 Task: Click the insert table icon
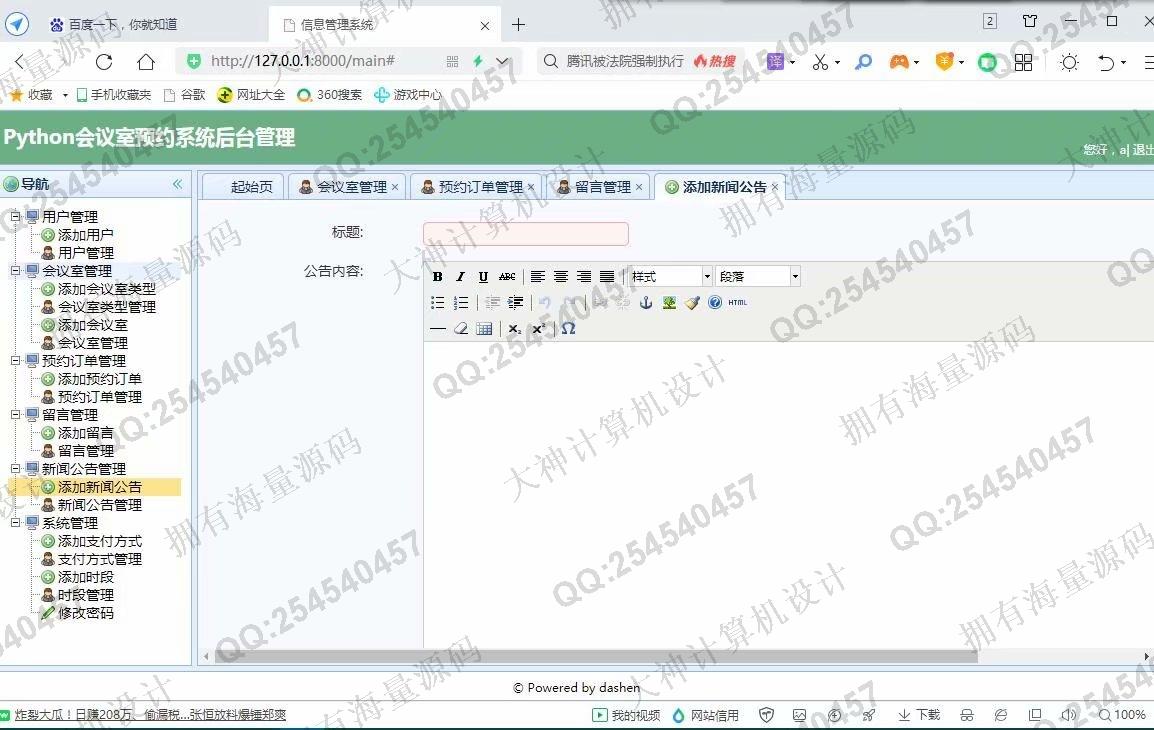coord(484,329)
